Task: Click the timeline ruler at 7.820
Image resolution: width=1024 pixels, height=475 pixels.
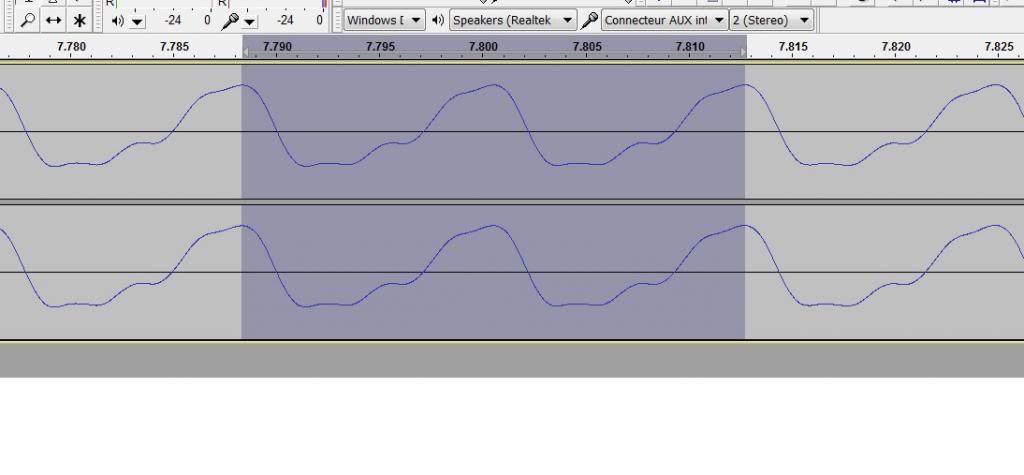Action: 896,47
